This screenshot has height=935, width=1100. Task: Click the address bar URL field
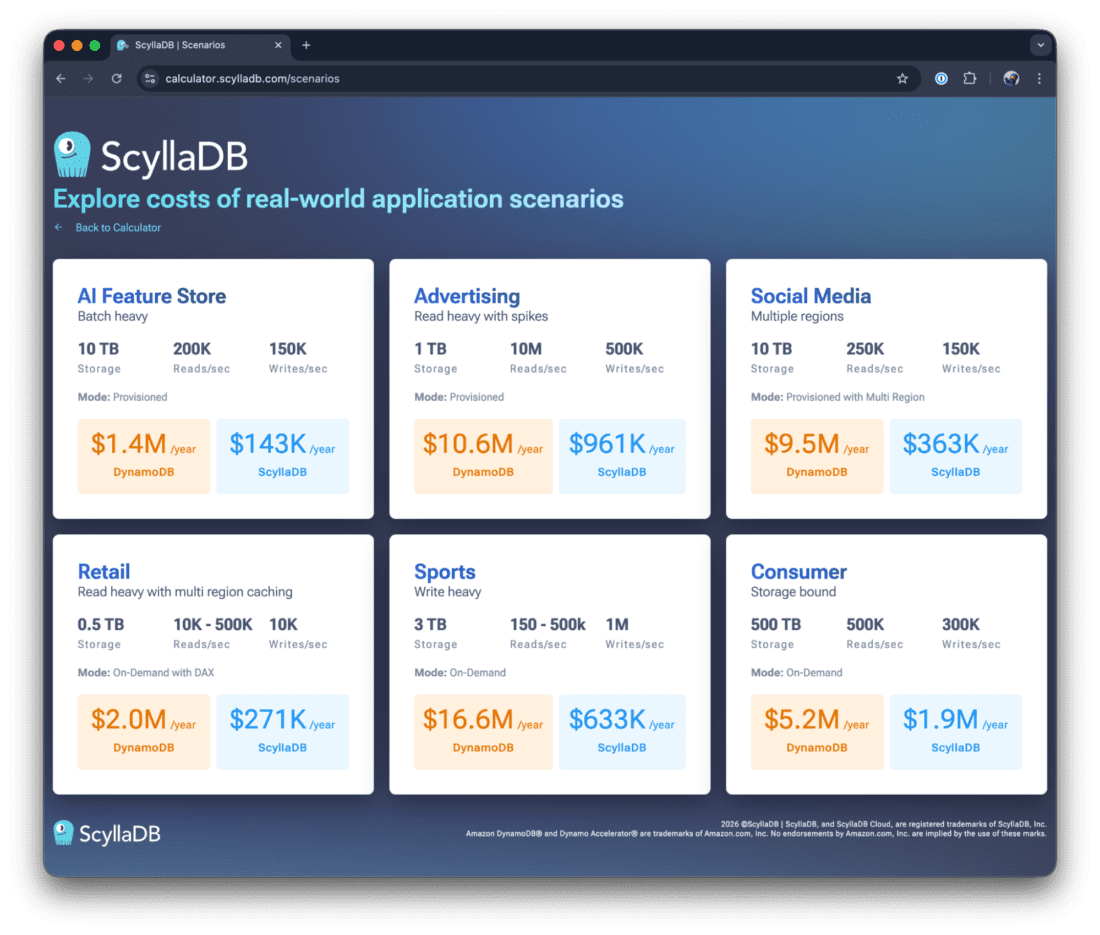point(500,79)
